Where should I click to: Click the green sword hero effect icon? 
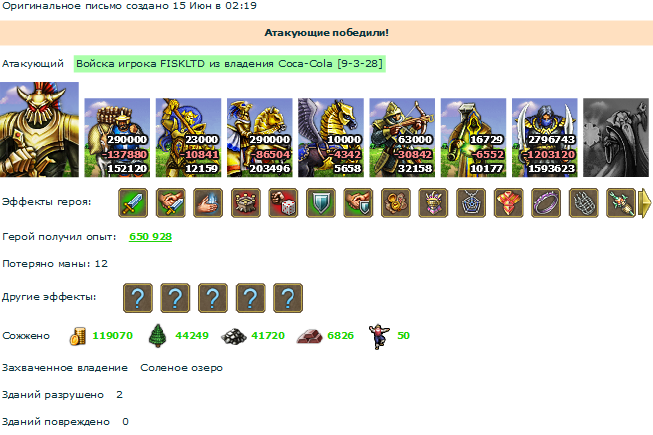point(133,203)
